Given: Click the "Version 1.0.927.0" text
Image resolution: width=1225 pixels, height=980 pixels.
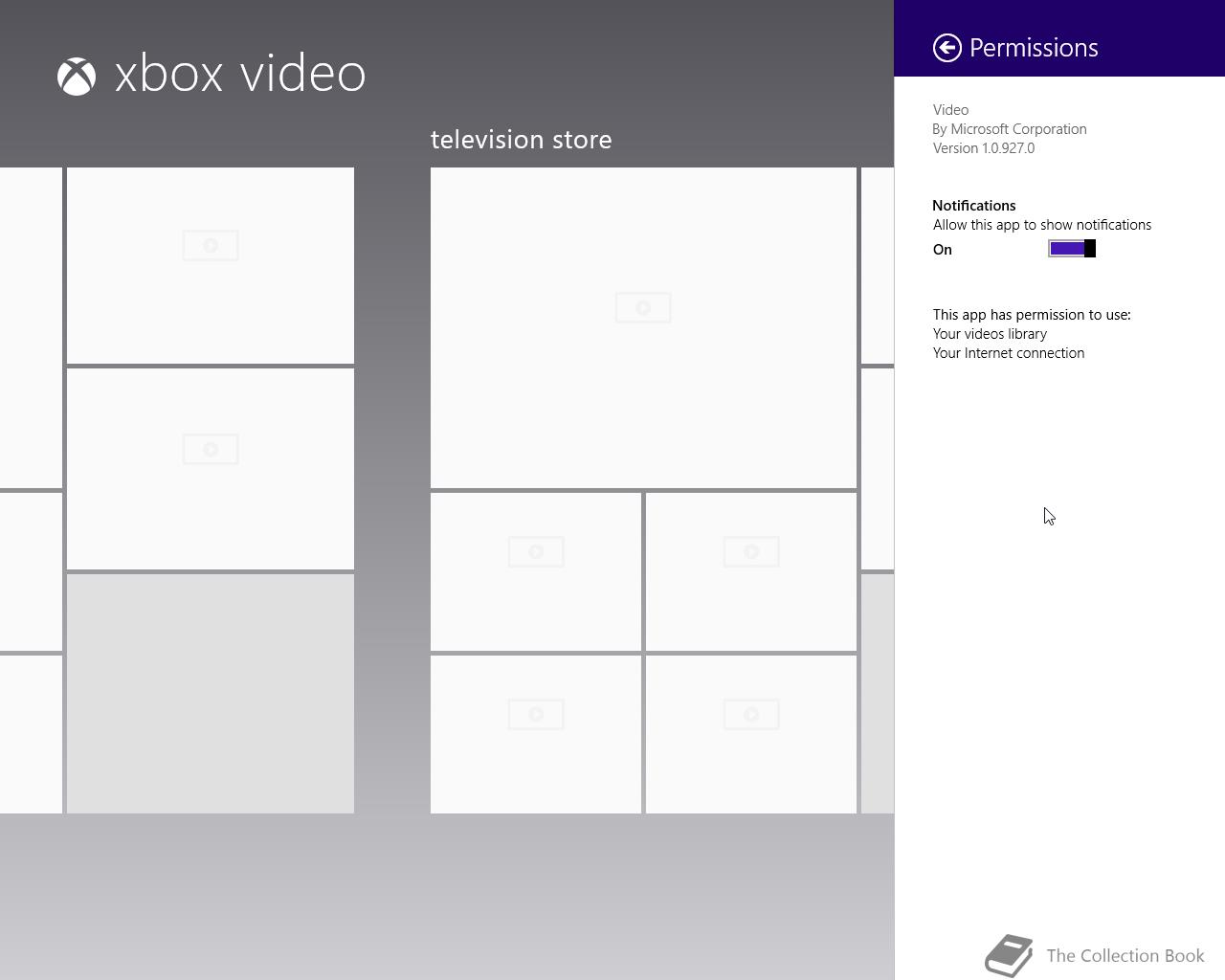Looking at the screenshot, I should (984, 148).
